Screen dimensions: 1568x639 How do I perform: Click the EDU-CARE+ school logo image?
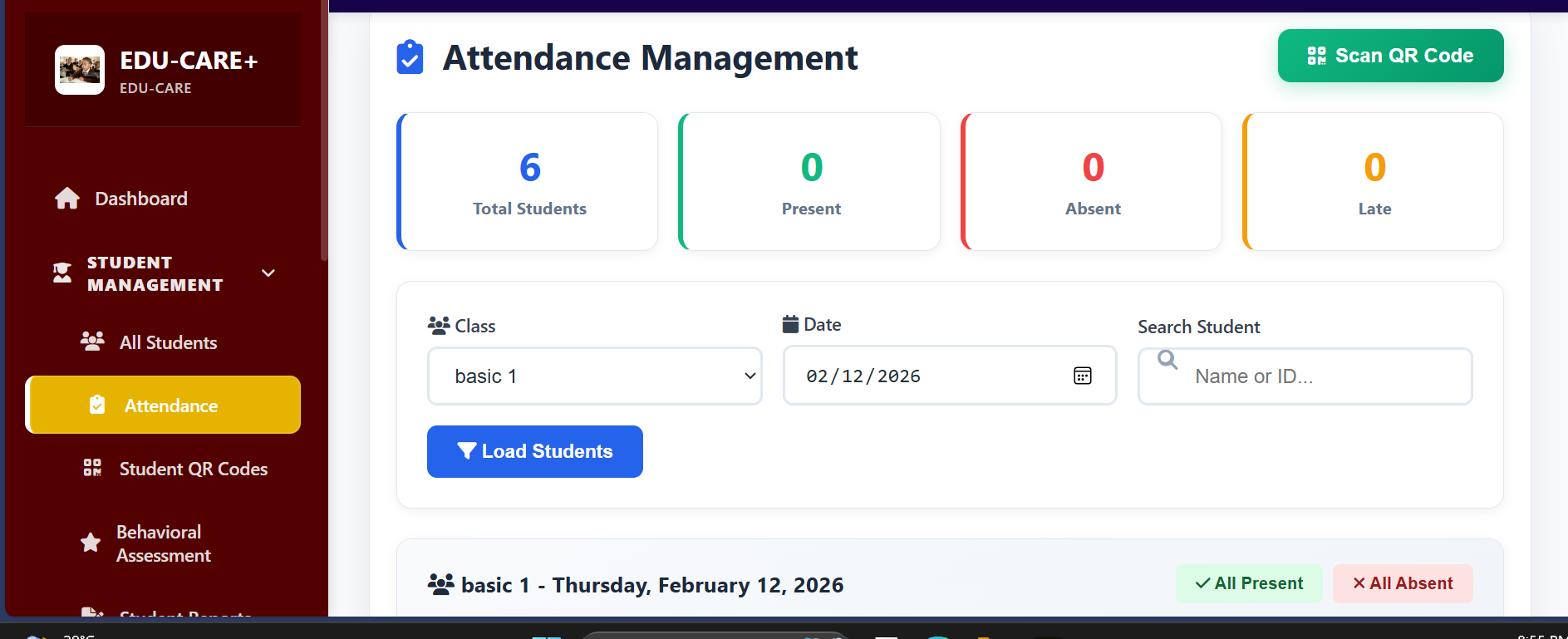[x=80, y=69]
